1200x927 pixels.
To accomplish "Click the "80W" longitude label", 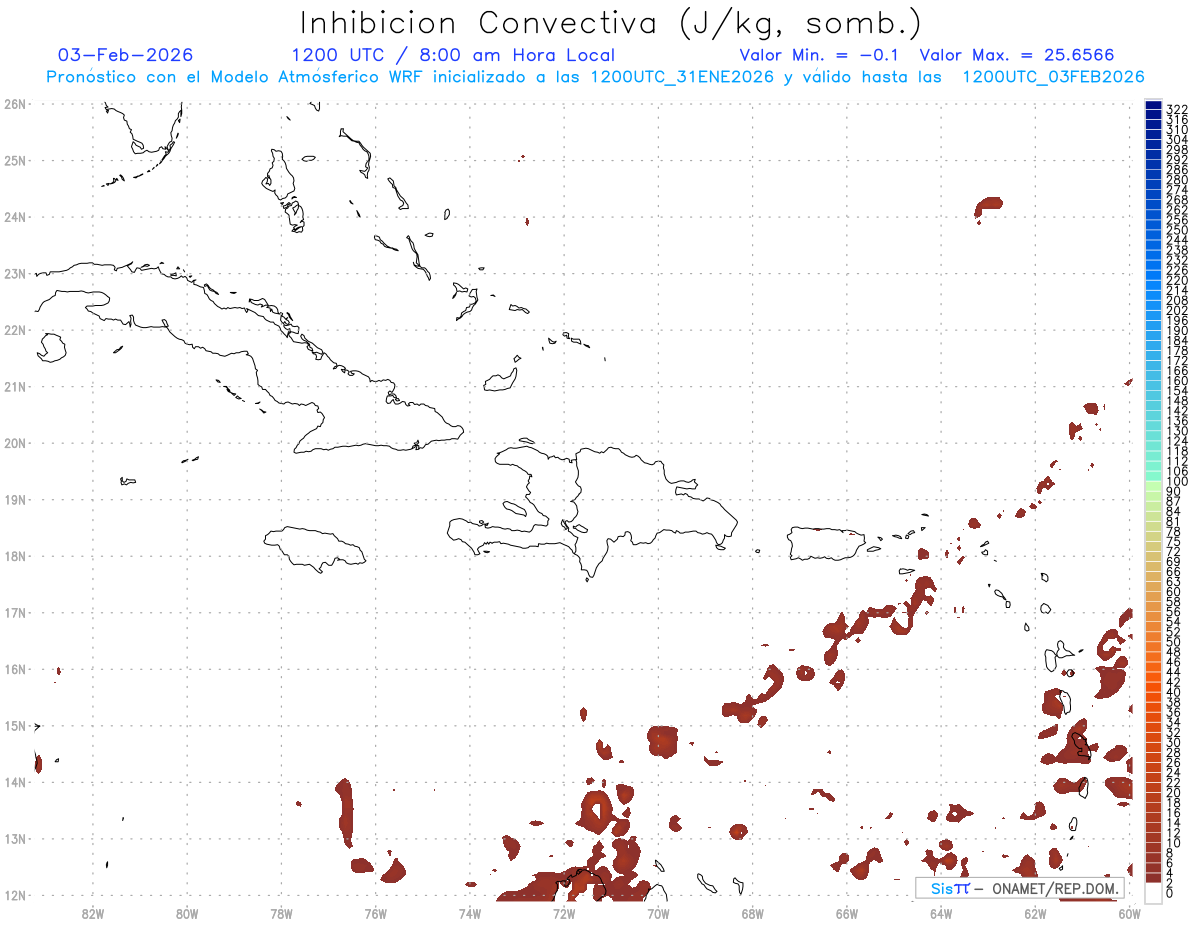I will (187, 912).
